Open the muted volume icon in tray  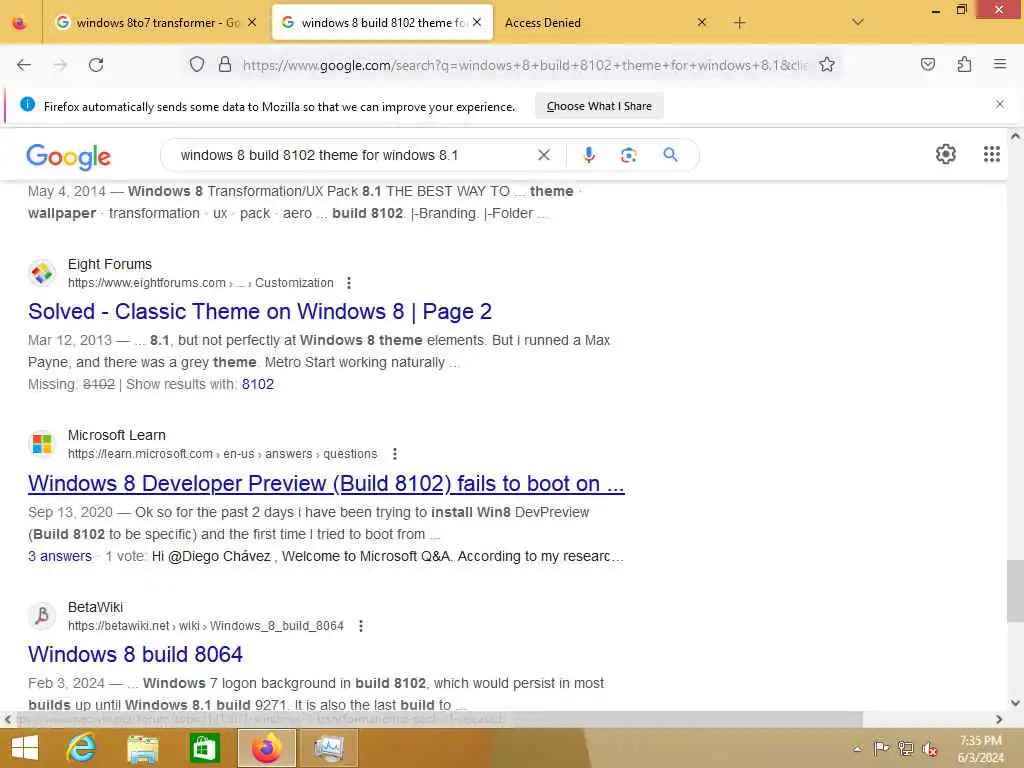[929, 748]
